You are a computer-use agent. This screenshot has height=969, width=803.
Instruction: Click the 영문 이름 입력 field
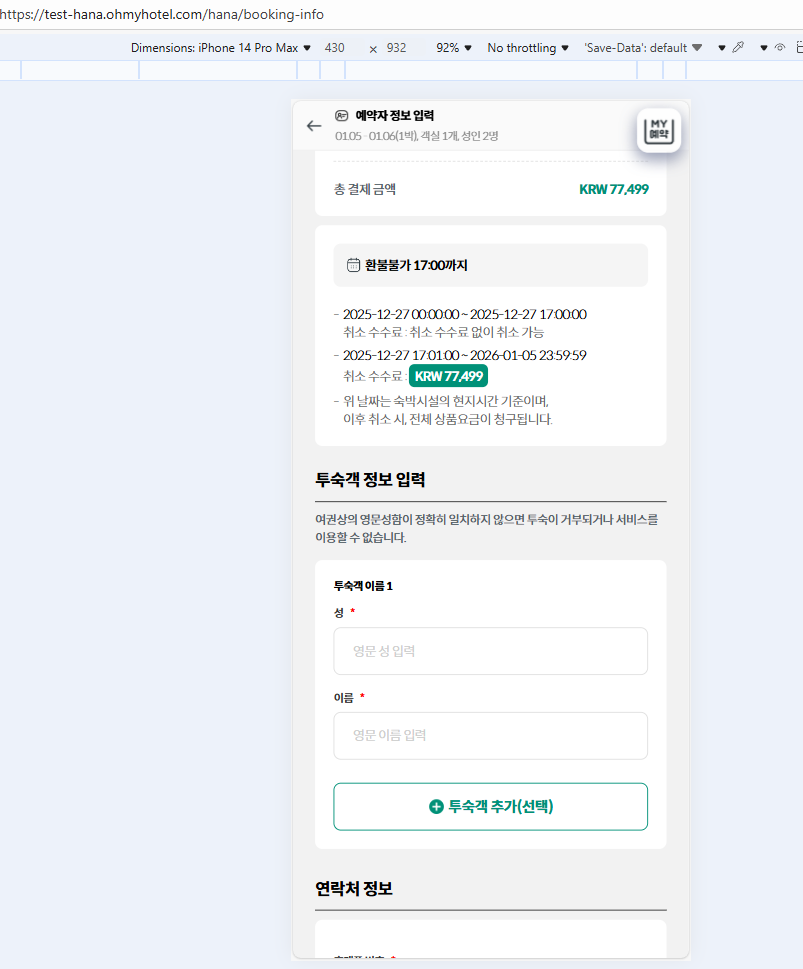[491, 736]
